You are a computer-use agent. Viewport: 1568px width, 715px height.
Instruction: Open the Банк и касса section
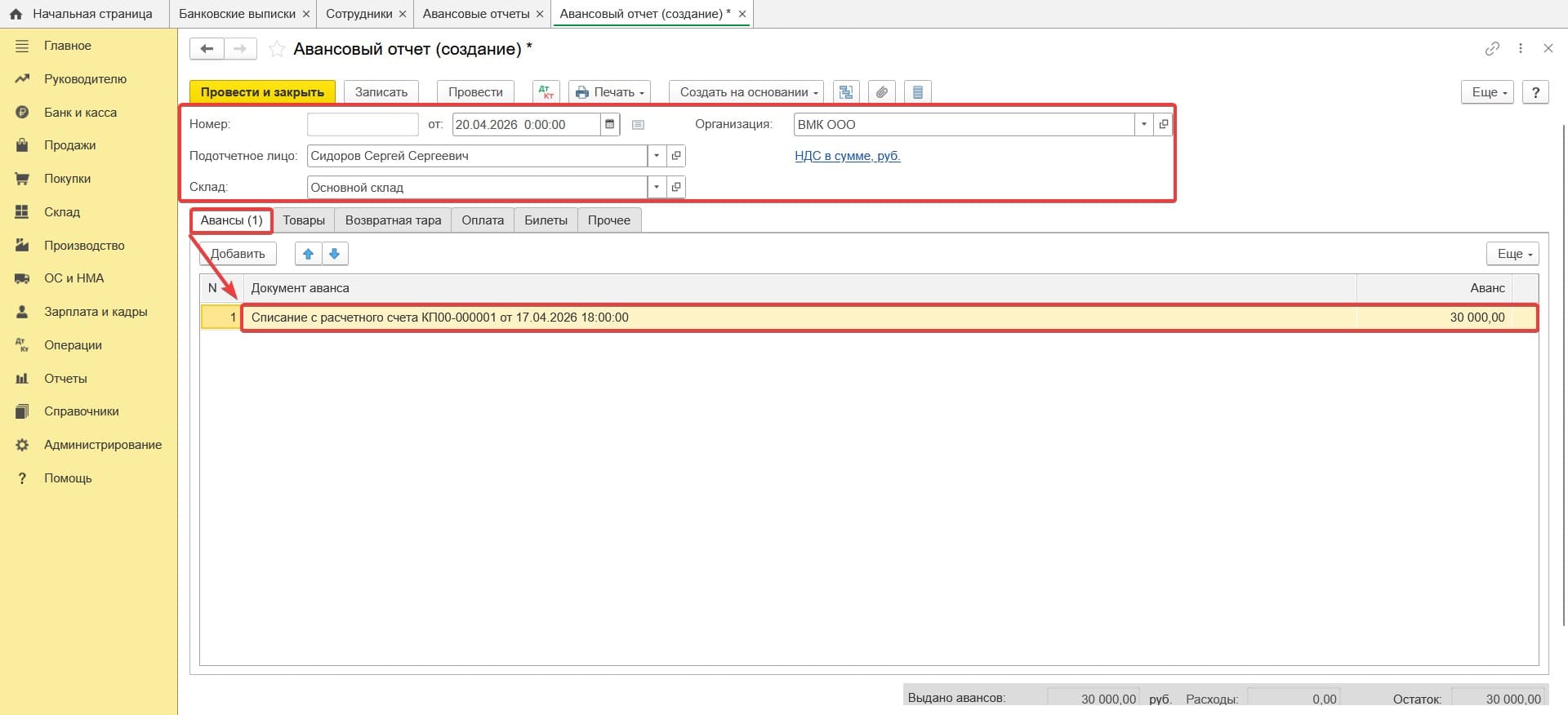(80, 113)
